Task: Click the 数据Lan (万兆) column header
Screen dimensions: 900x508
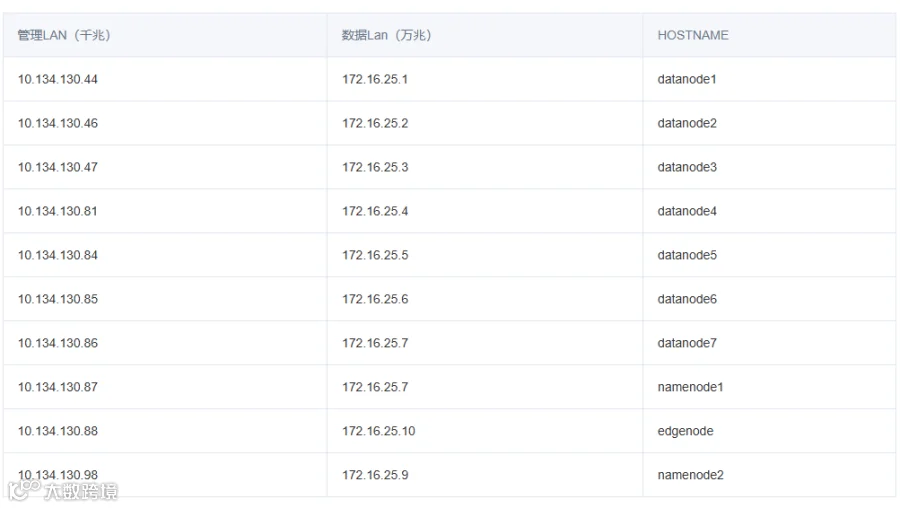Action: pos(485,35)
